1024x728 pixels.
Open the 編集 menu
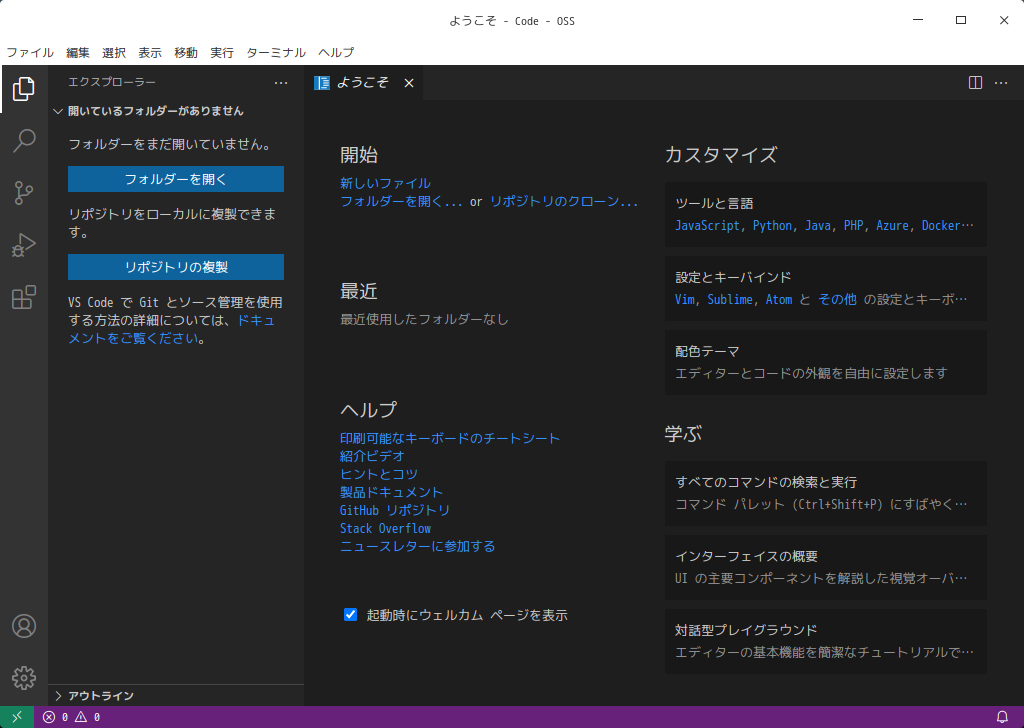78,52
